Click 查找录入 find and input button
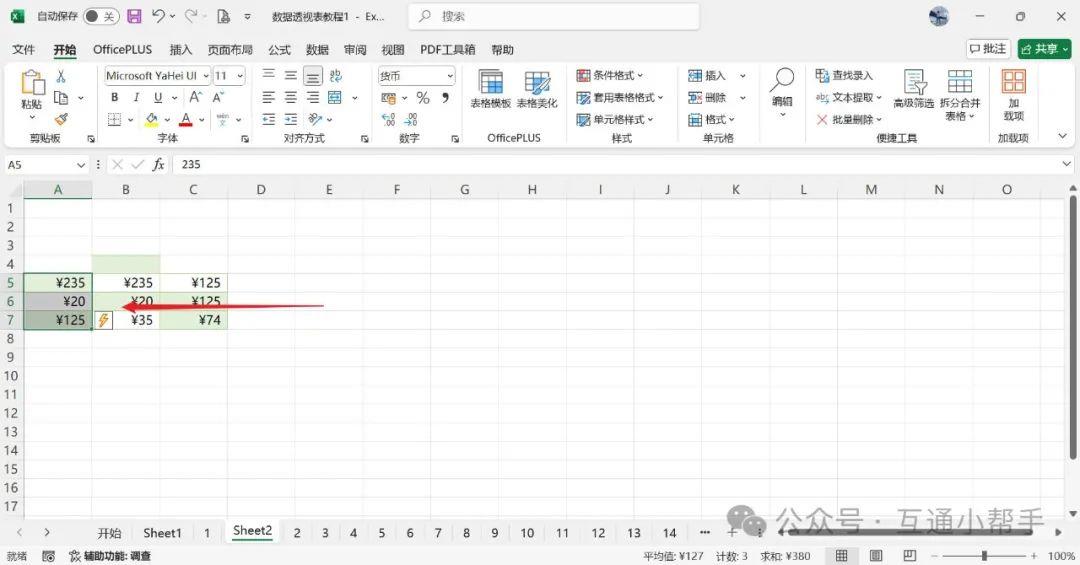Viewport: 1080px width, 565px height. click(x=844, y=75)
